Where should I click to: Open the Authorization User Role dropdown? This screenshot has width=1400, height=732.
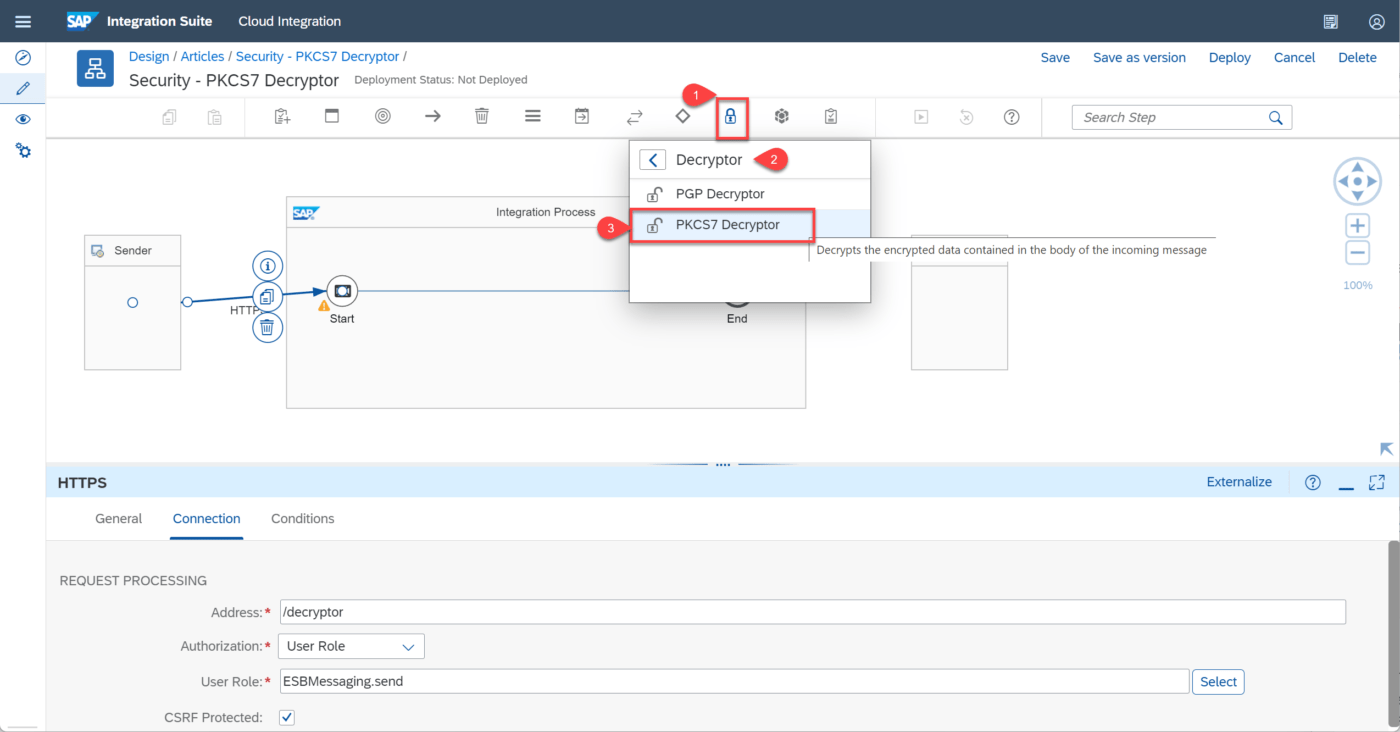click(351, 646)
